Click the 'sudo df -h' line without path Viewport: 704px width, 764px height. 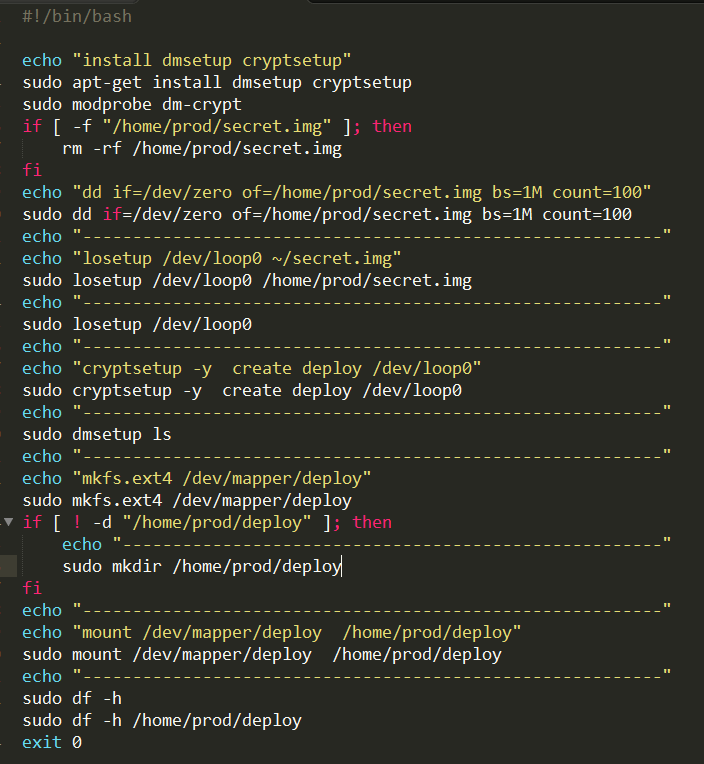(x=72, y=698)
